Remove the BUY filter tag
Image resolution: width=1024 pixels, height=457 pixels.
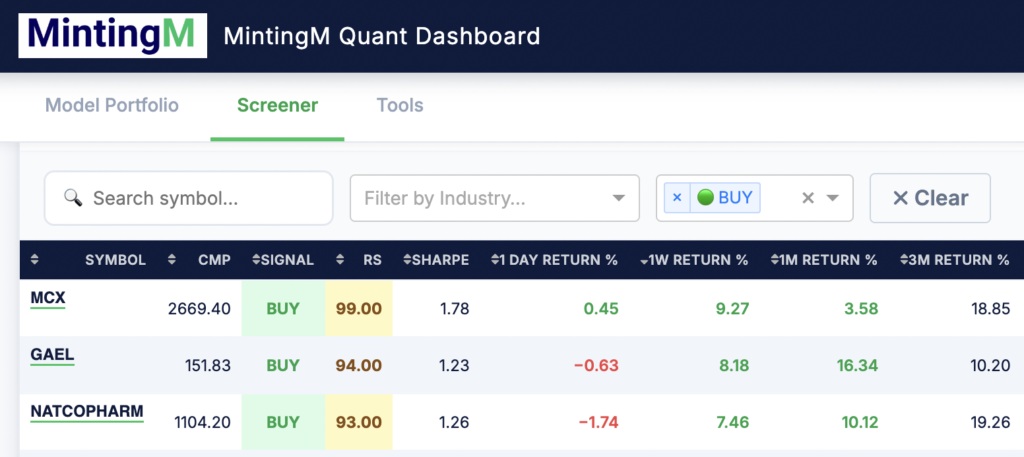coord(677,198)
